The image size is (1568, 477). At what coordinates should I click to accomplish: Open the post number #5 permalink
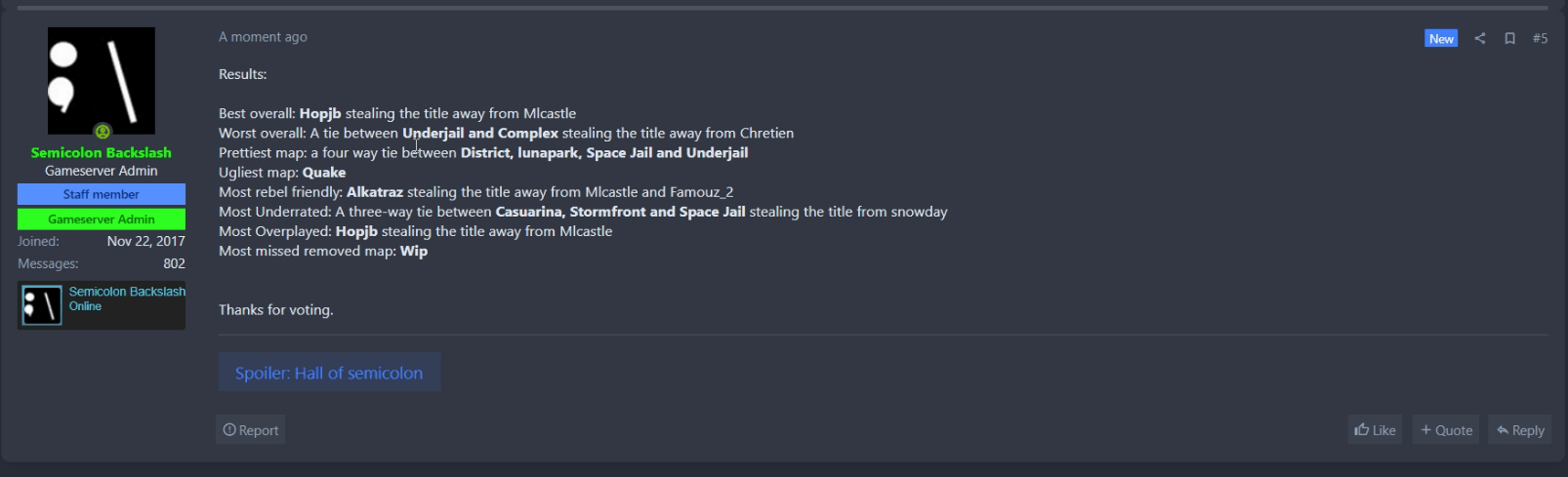[1540, 38]
